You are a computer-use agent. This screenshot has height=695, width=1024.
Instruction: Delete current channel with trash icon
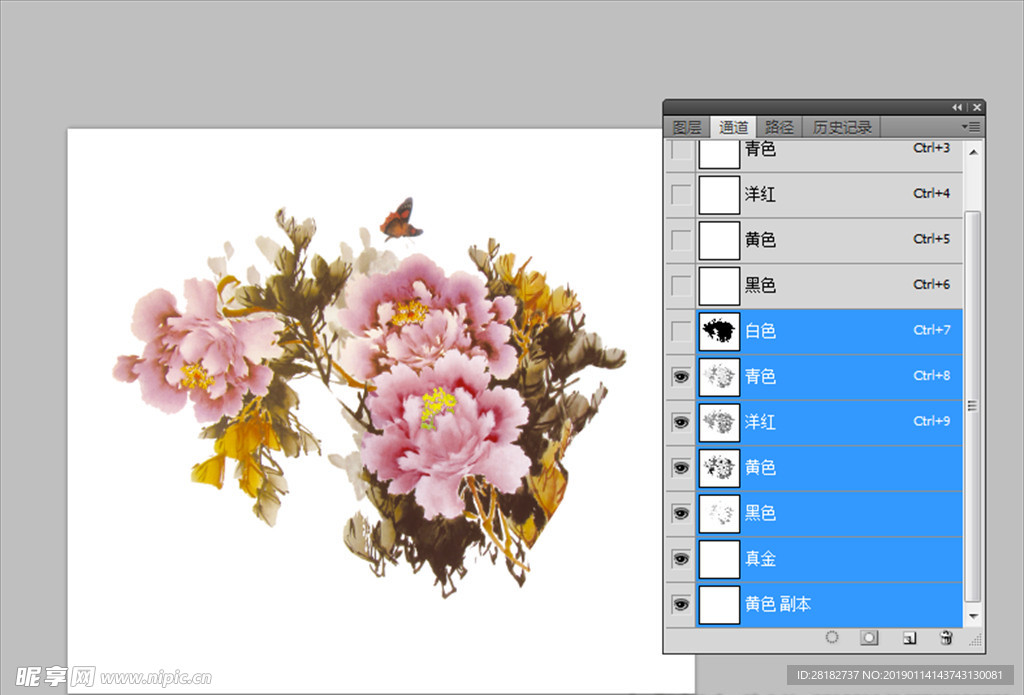pyautogui.click(x=946, y=638)
